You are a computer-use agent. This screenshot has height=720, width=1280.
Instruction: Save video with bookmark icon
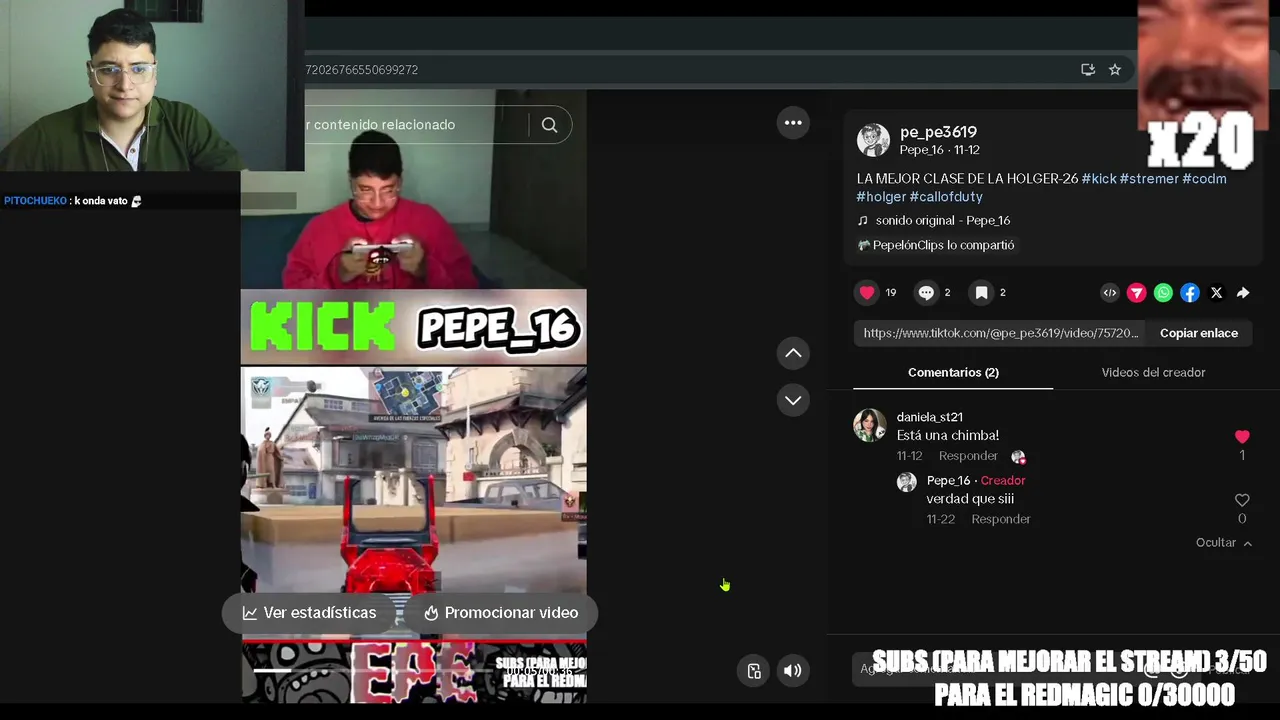point(982,293)
